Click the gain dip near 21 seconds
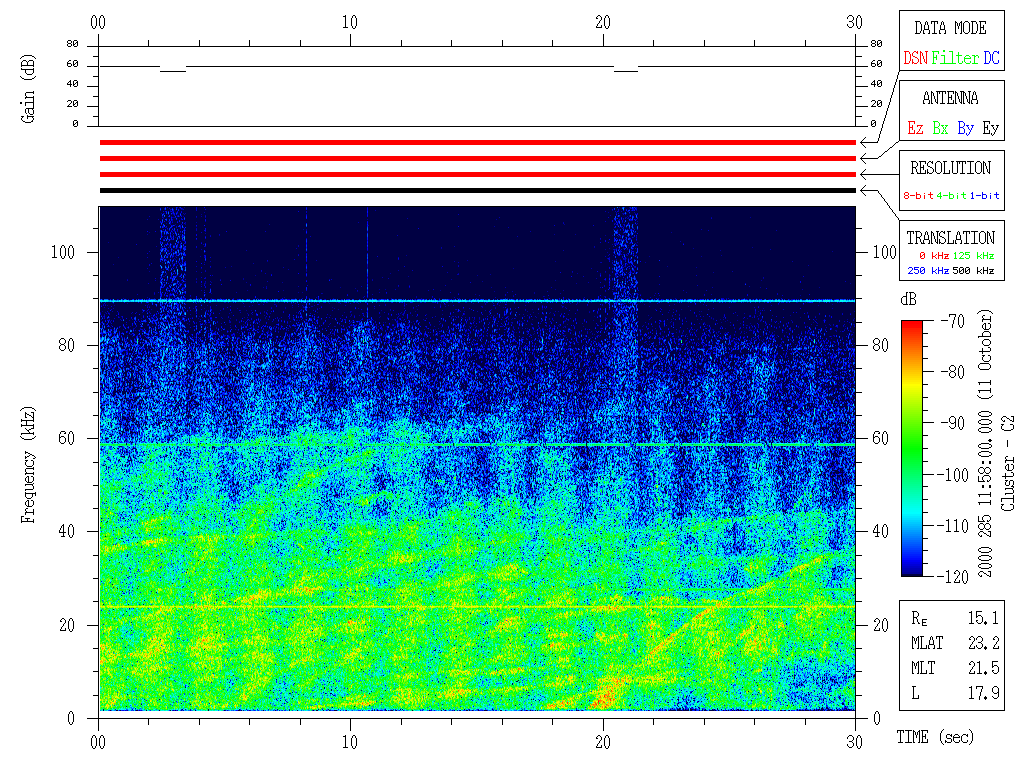 point(626,71)
